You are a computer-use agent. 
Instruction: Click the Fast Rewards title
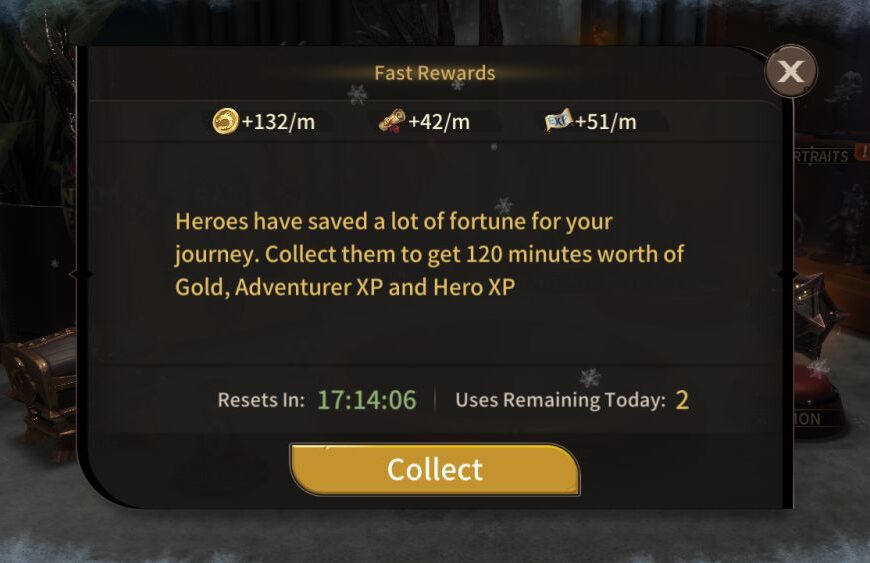click(x=434, y=73)
